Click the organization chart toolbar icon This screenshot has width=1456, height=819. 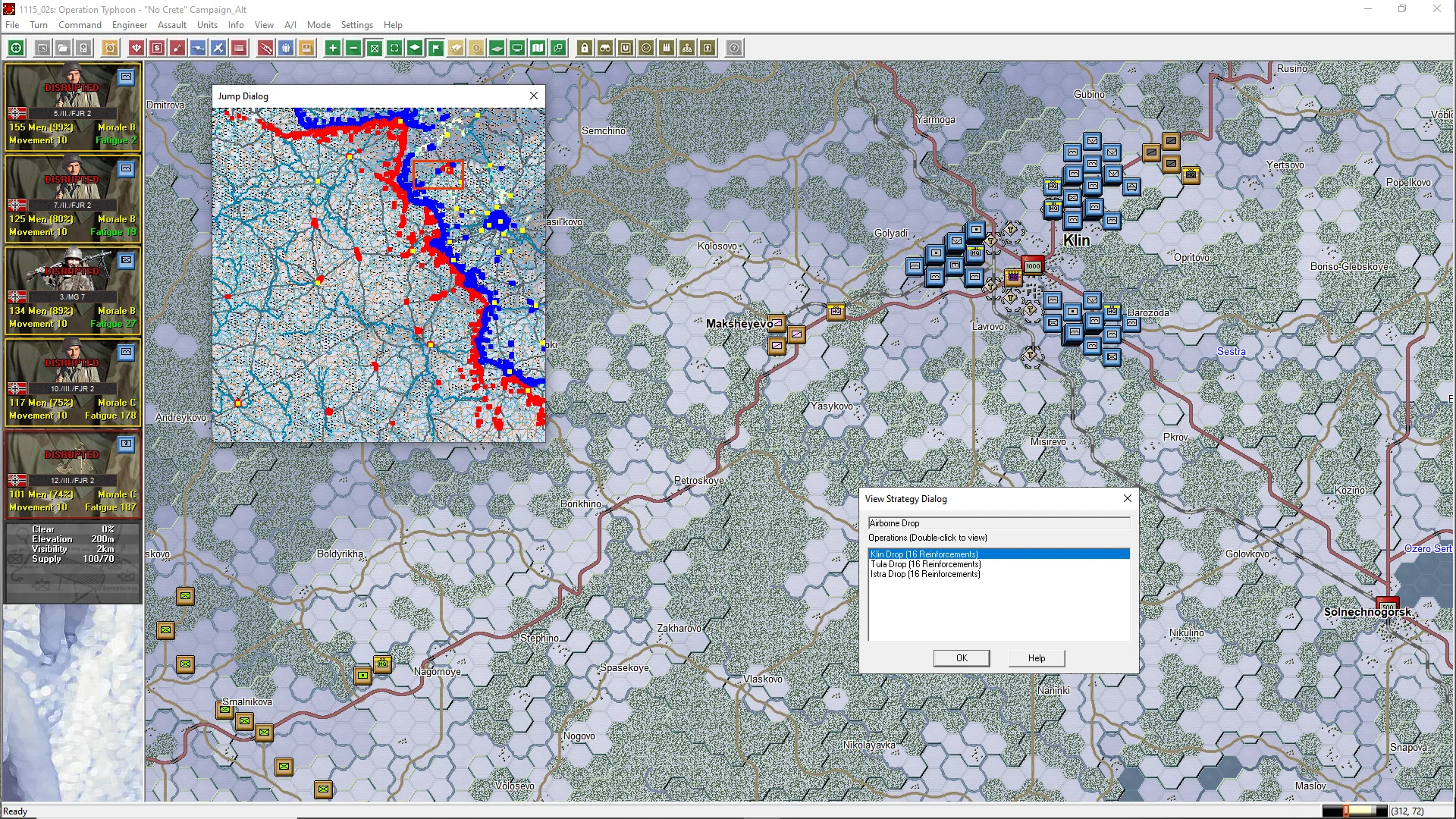tap(687, 48)
